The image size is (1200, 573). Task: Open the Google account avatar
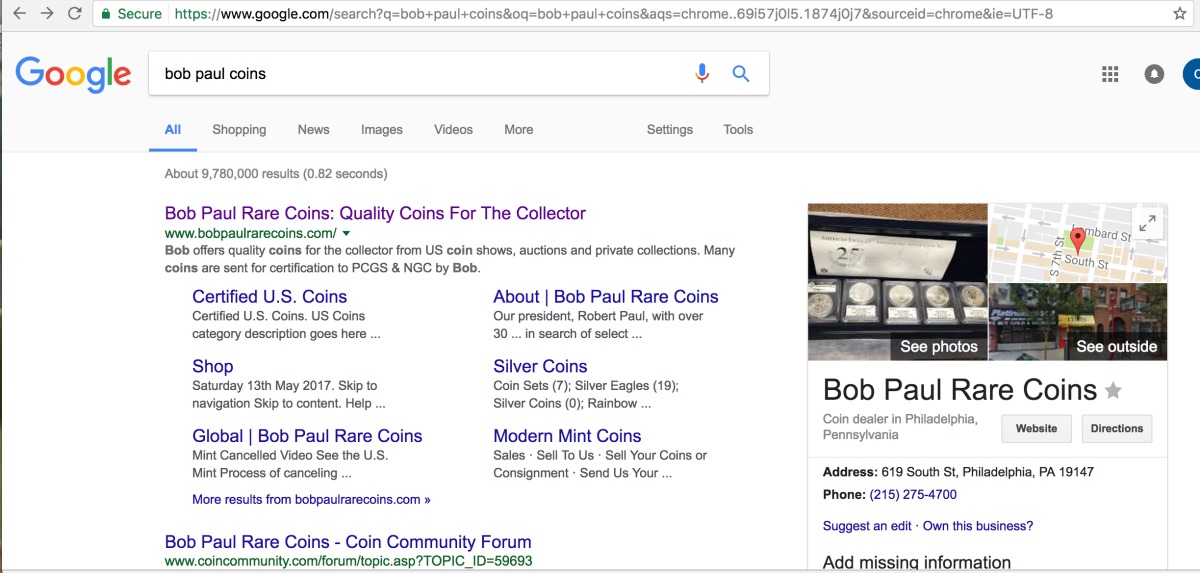1191,74
